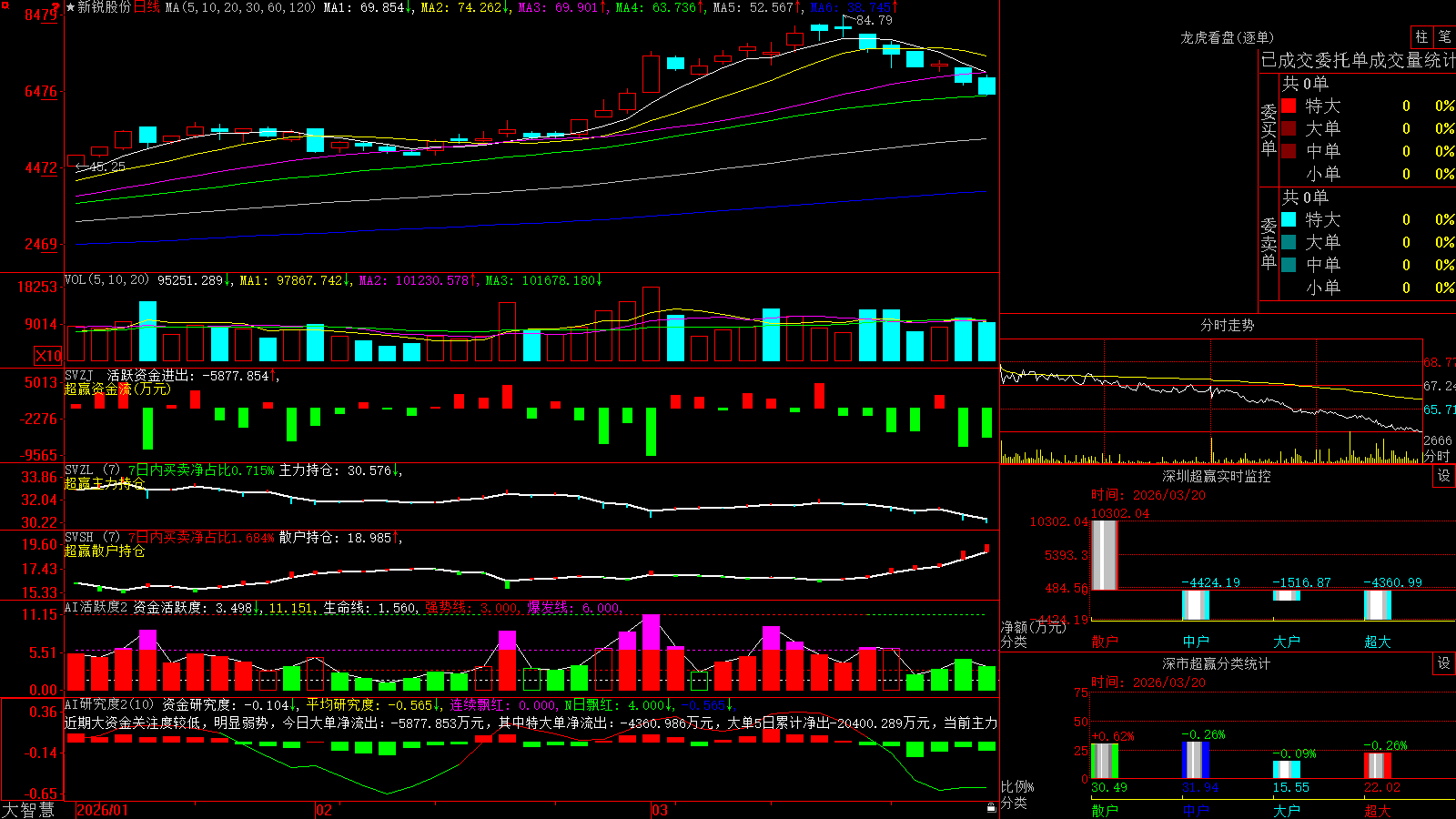Click the SVZJ indicator name
The width and height of the screenshot is (1456, 819).
79,375
